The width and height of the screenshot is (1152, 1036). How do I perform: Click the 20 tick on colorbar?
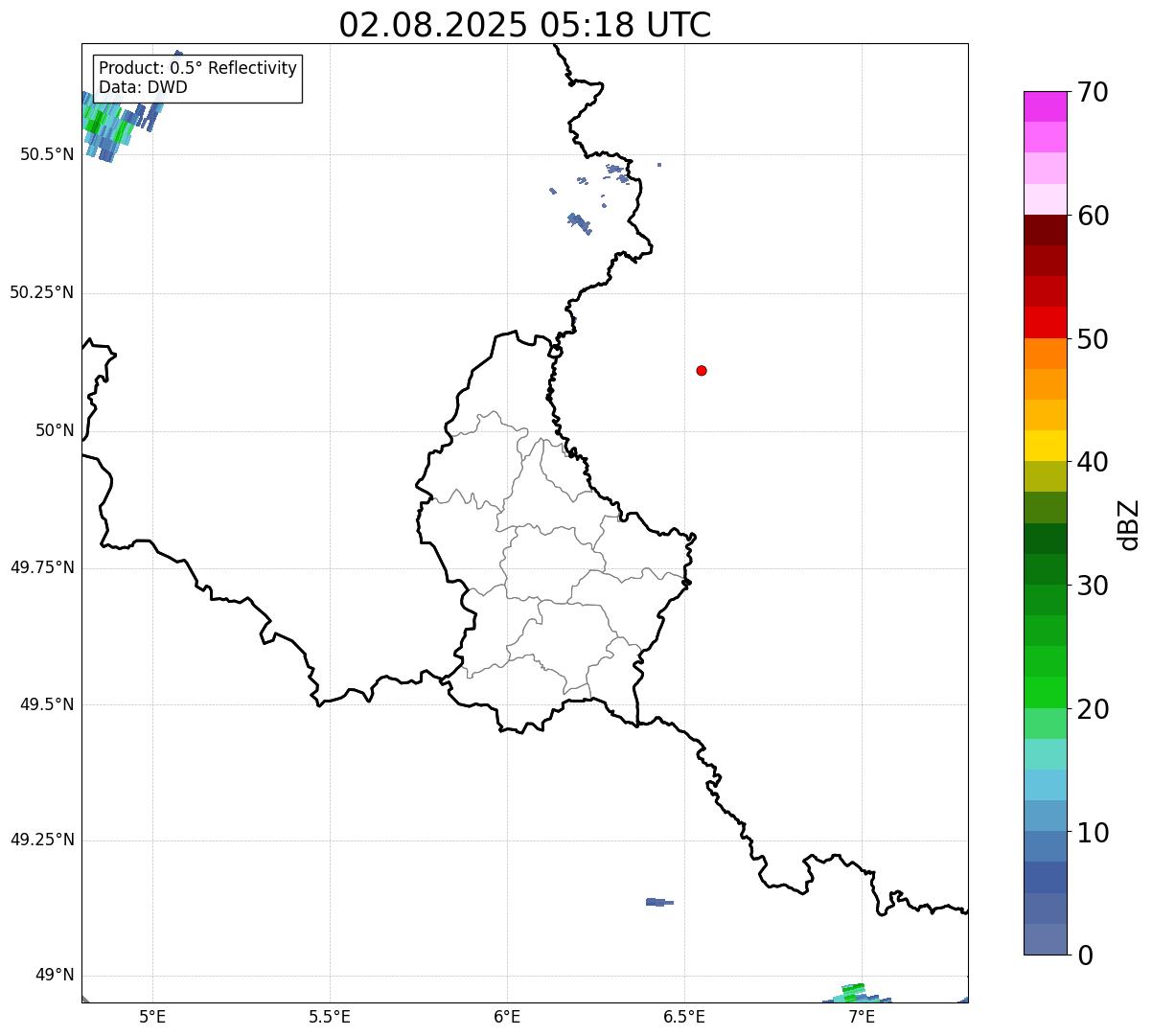(x=1093, y=709)
